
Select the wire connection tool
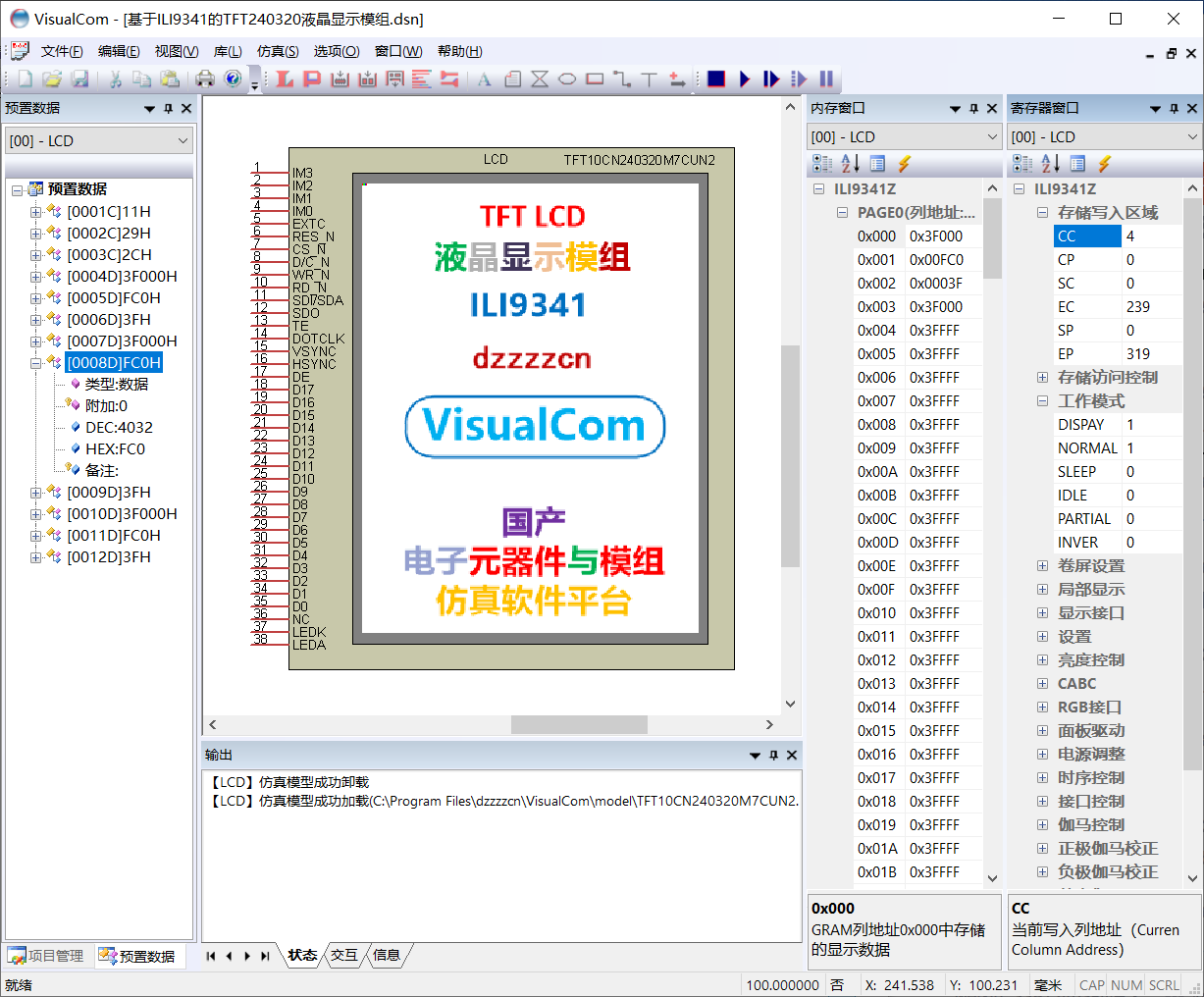click(622, 79)
